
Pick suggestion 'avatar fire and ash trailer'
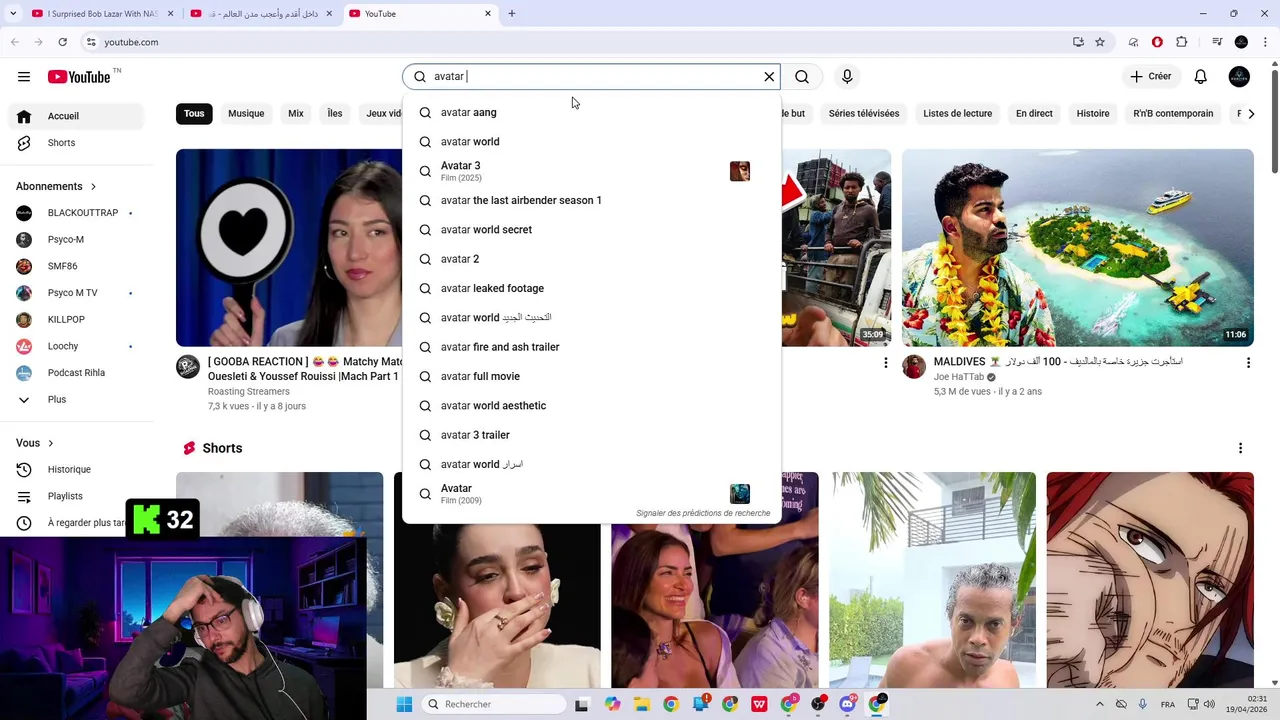pos(591,347)
